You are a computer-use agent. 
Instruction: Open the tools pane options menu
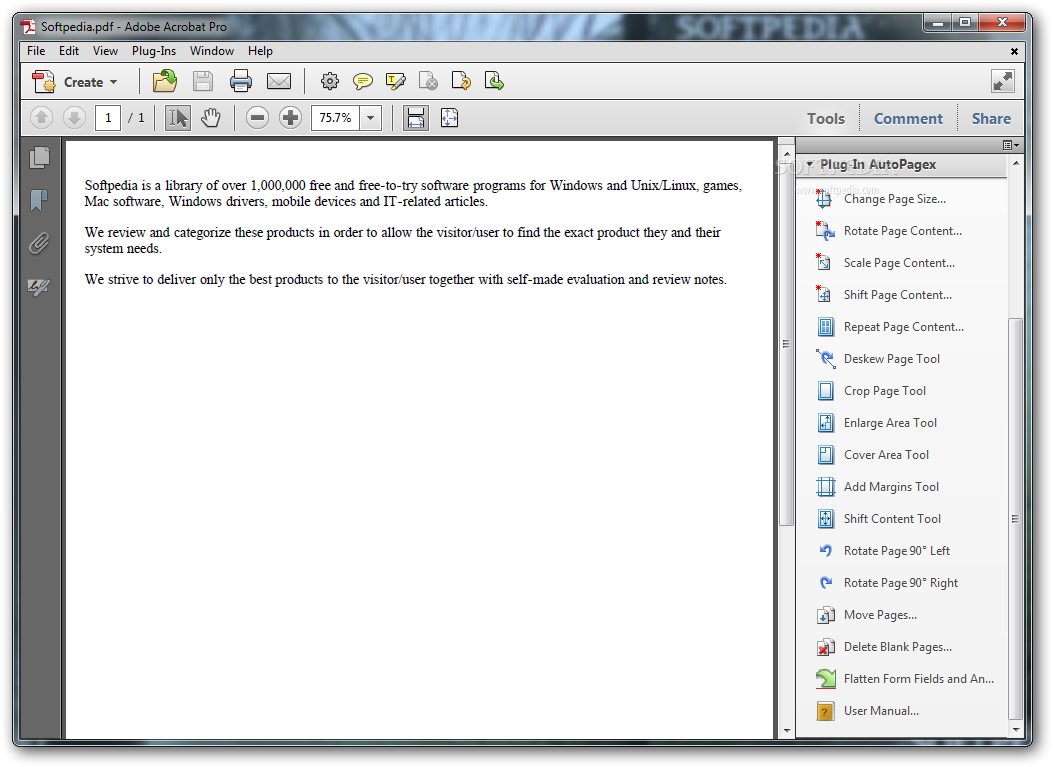[x=1011, y=145]
